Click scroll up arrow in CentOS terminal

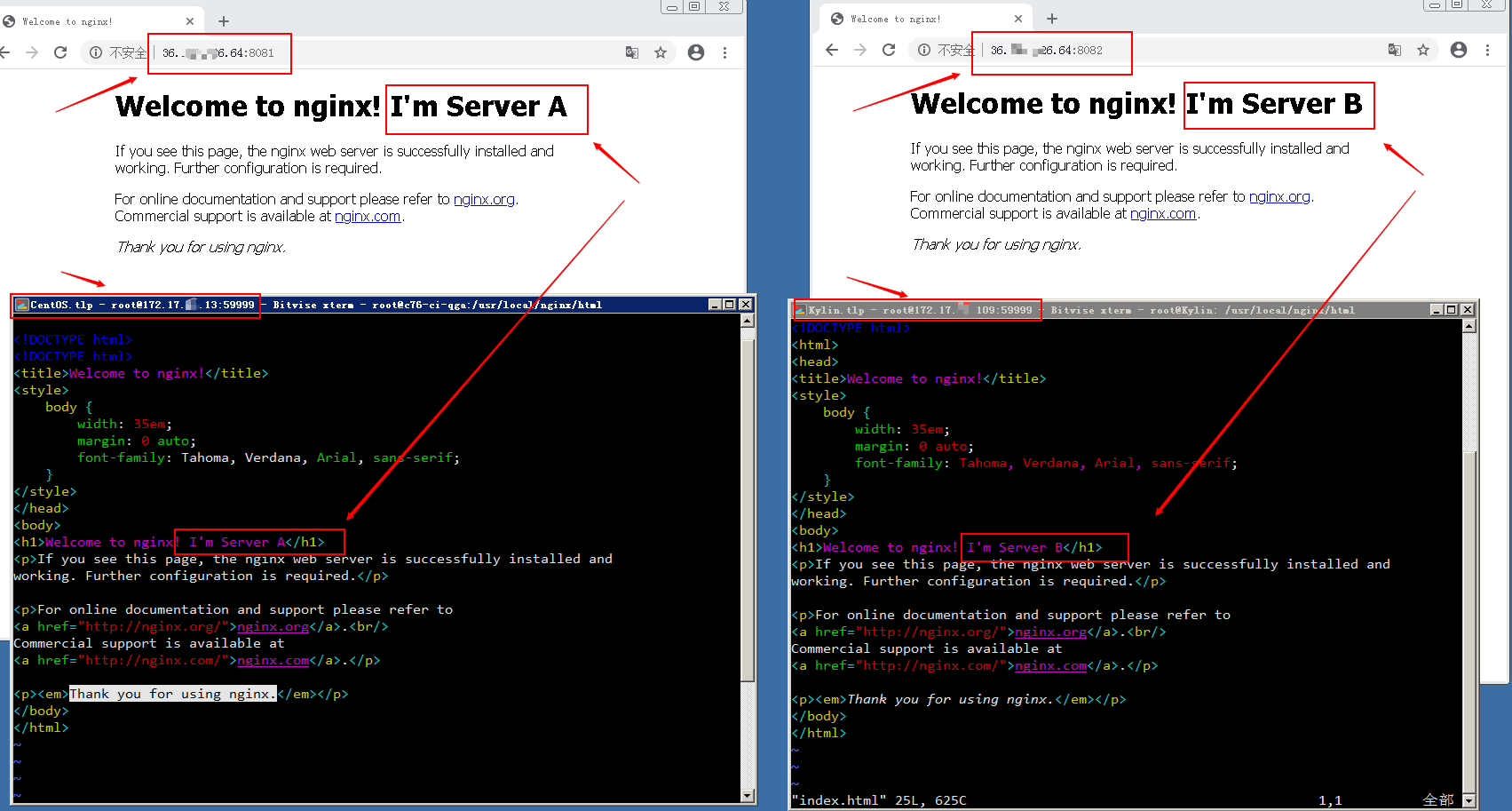coord(748,322)
